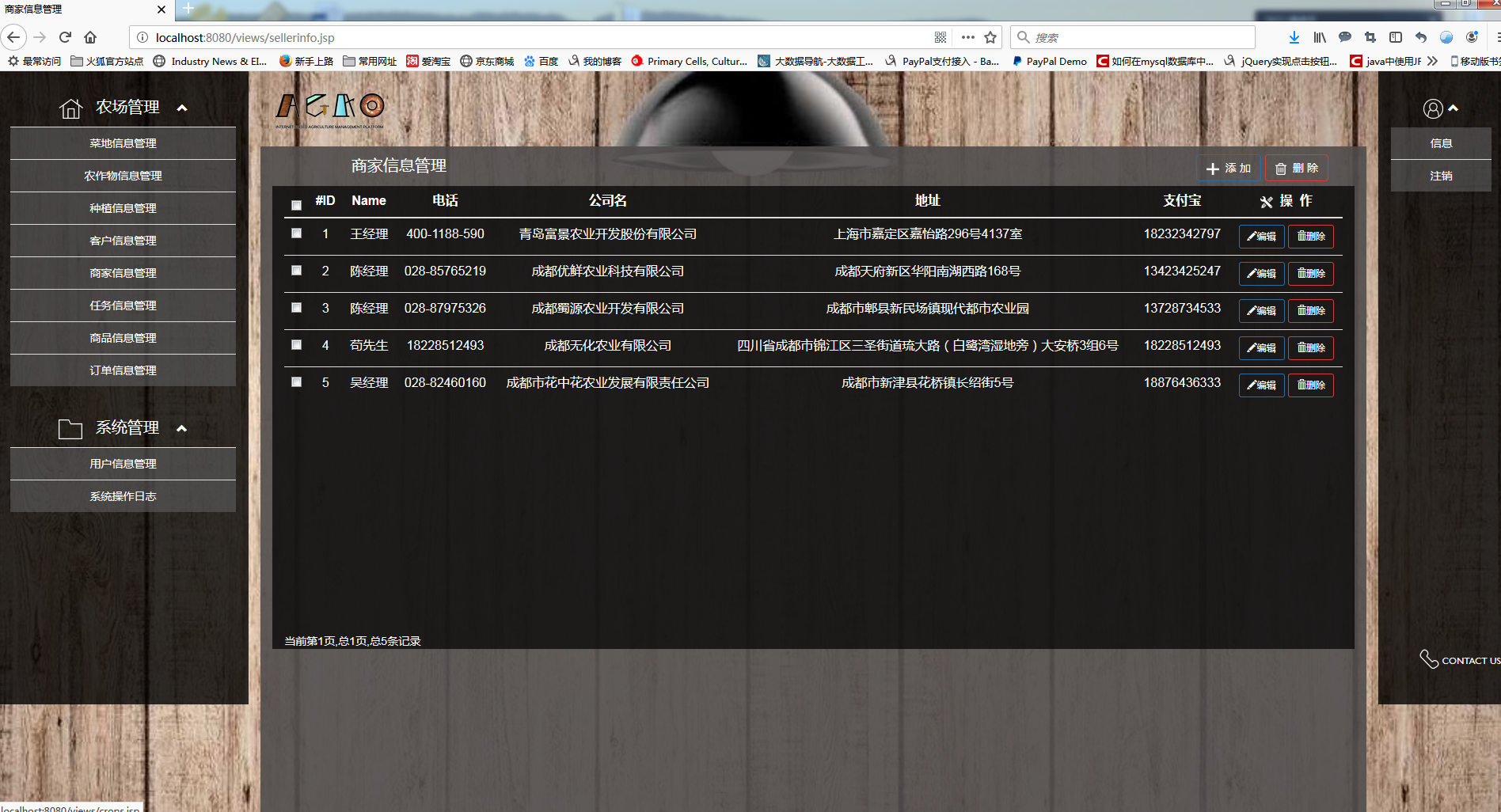
Task: Reload the page with the refresh icon
Action: point(66,37)
